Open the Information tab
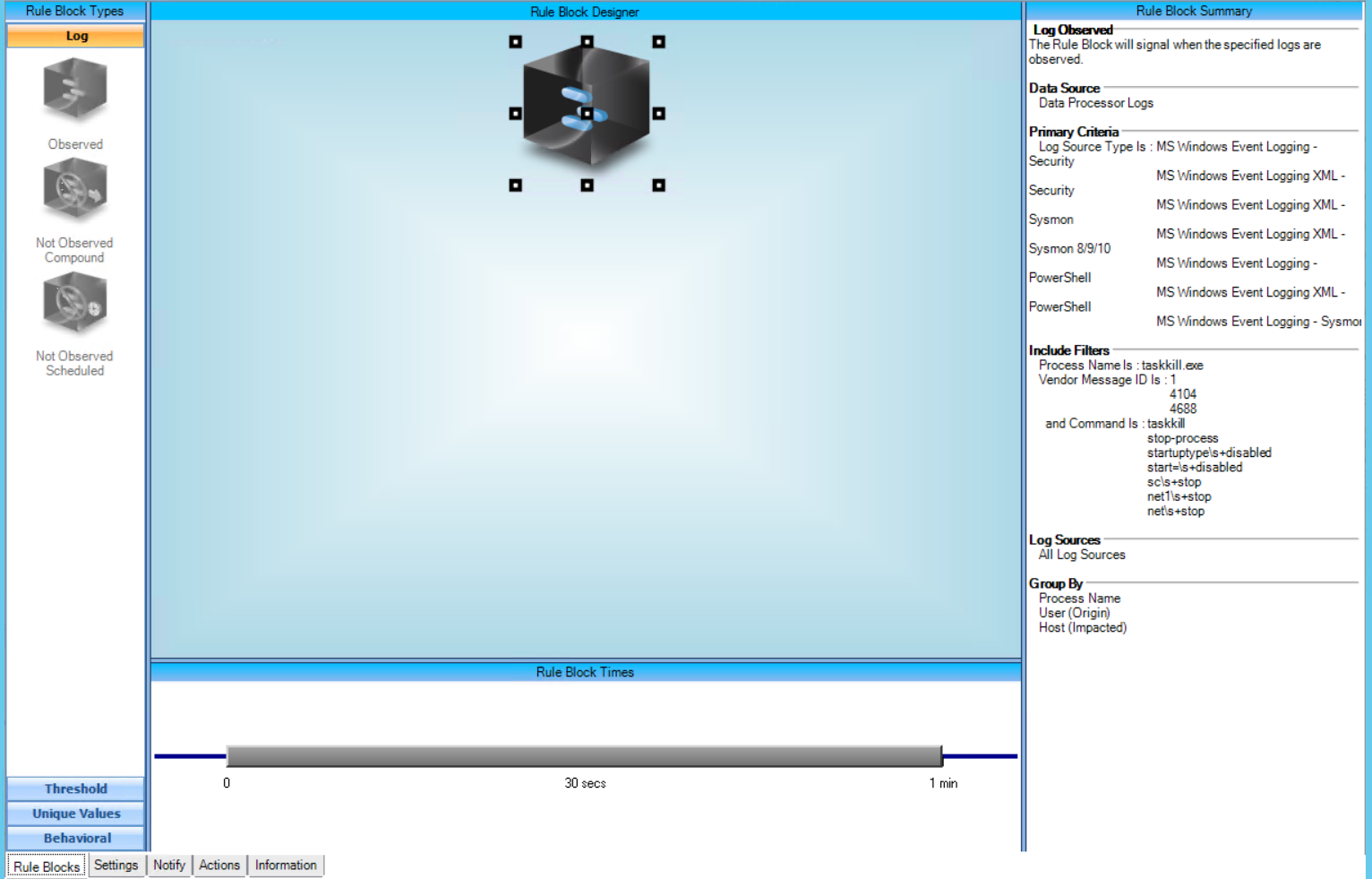This screenshot has width=1372, height=879. pyautogui.click(x=286, y=865)
